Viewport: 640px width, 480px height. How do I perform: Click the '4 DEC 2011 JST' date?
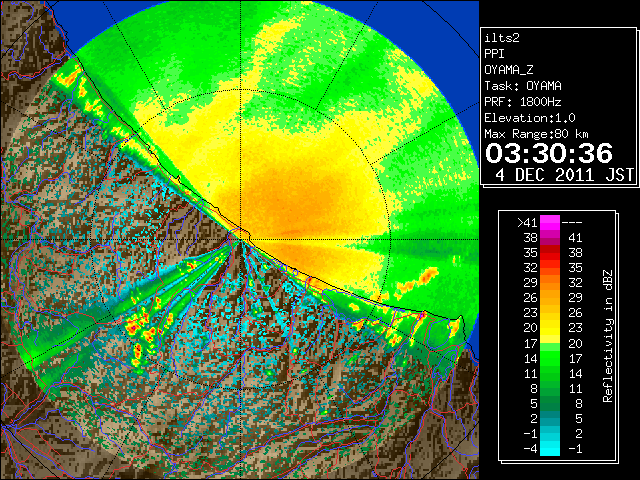pos(564,175)
